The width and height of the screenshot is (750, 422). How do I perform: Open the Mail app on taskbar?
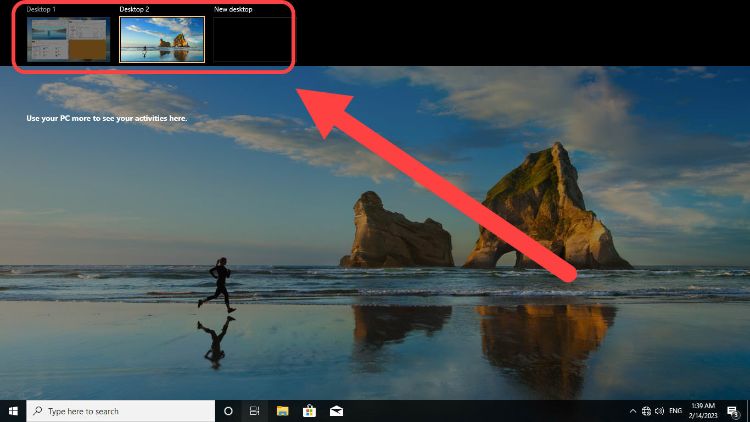click(337, 411)
